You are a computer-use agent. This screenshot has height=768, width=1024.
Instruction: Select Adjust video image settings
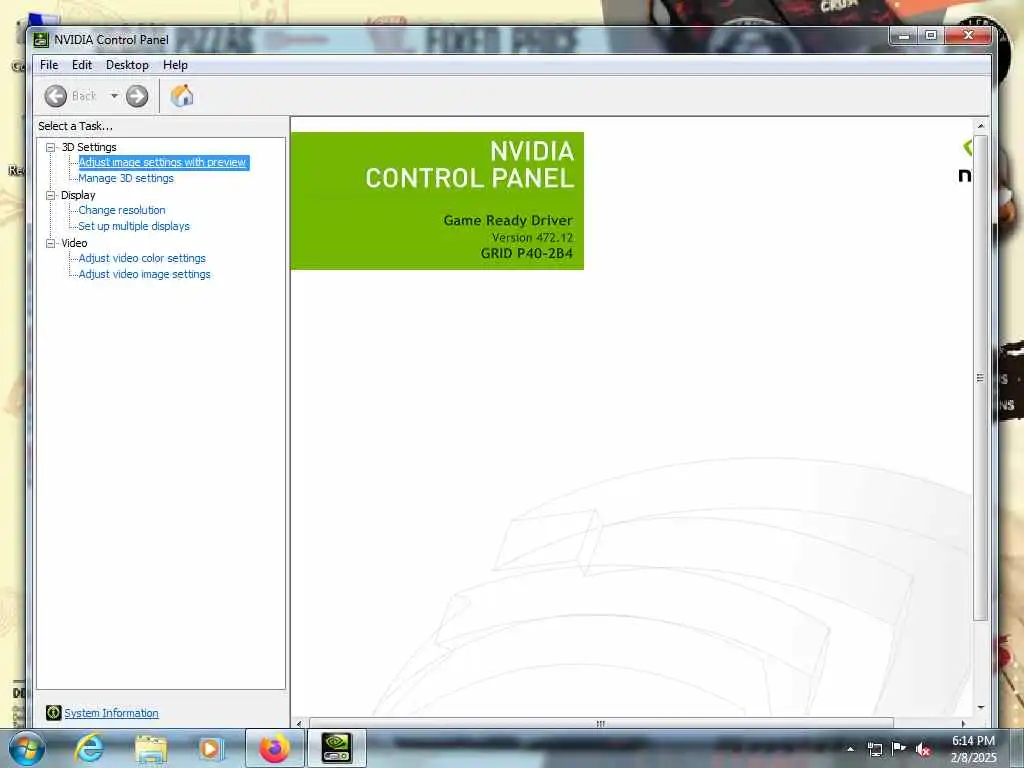pos(144,274)
